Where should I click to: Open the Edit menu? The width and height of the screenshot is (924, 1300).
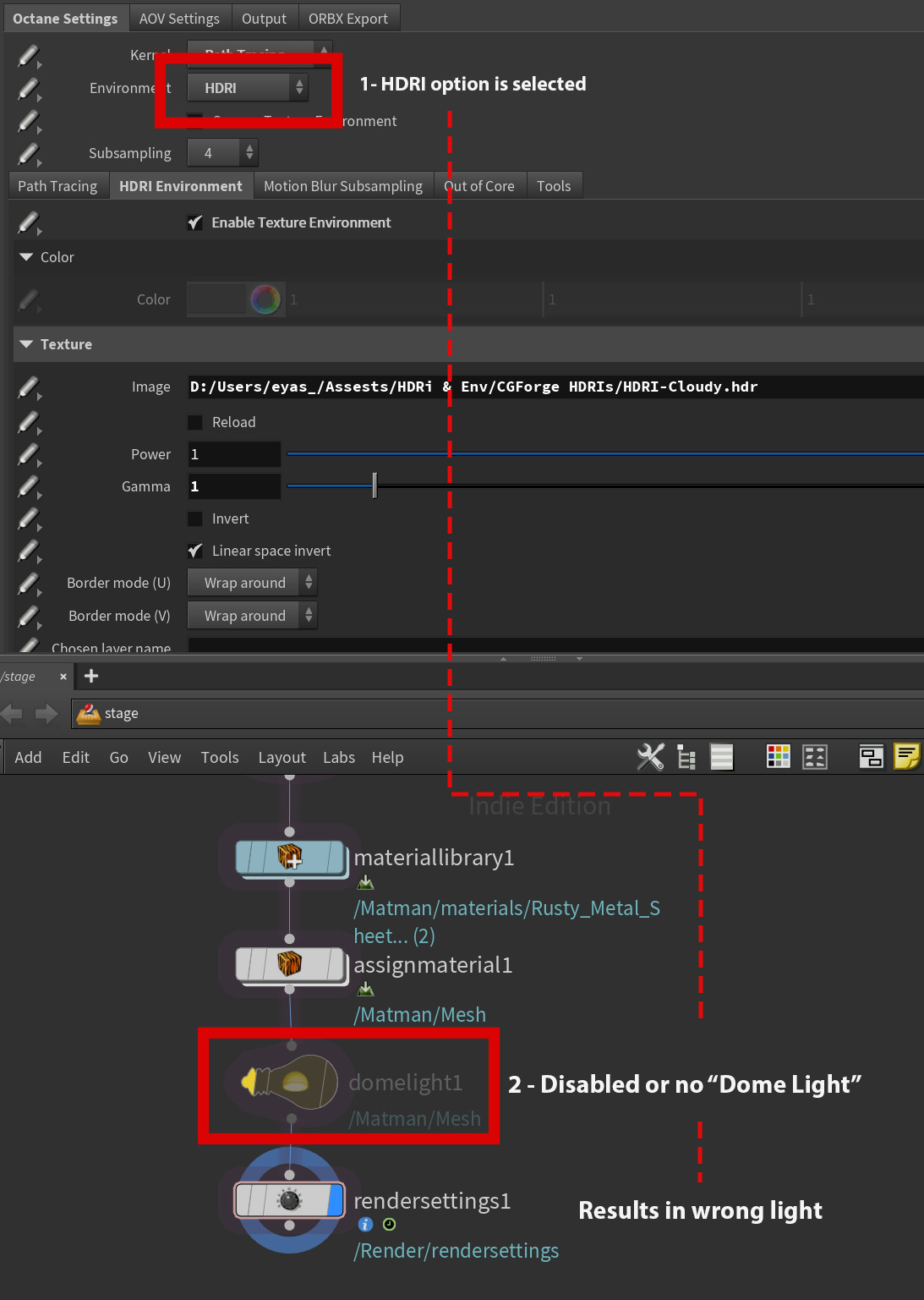[75, 758]
